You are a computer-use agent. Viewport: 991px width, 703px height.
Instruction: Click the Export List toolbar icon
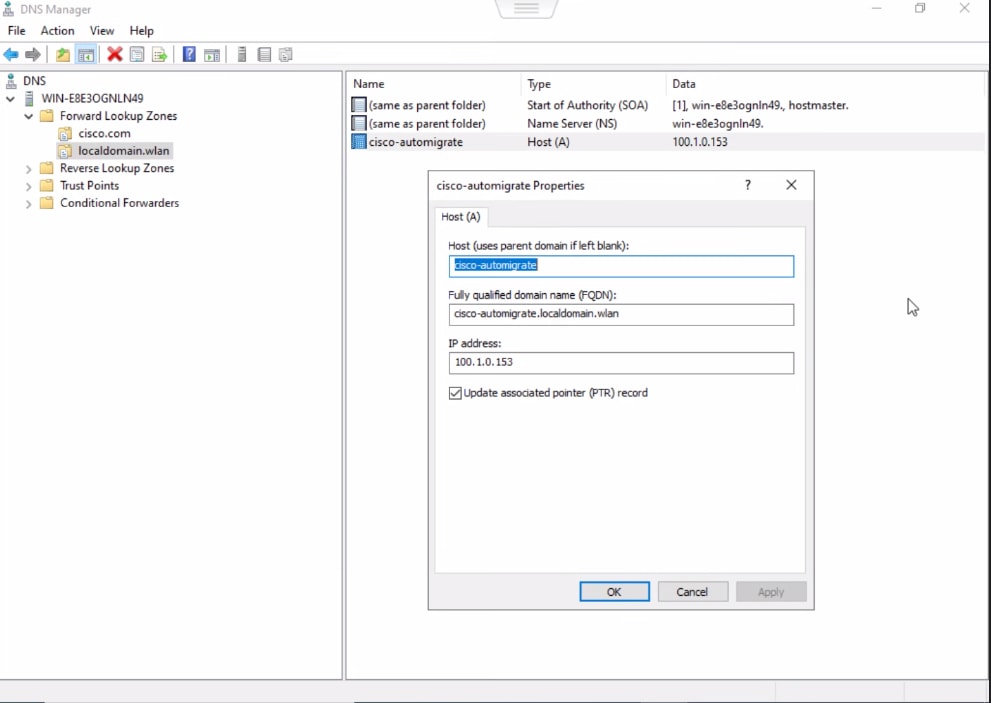click(x=159, y=54)
